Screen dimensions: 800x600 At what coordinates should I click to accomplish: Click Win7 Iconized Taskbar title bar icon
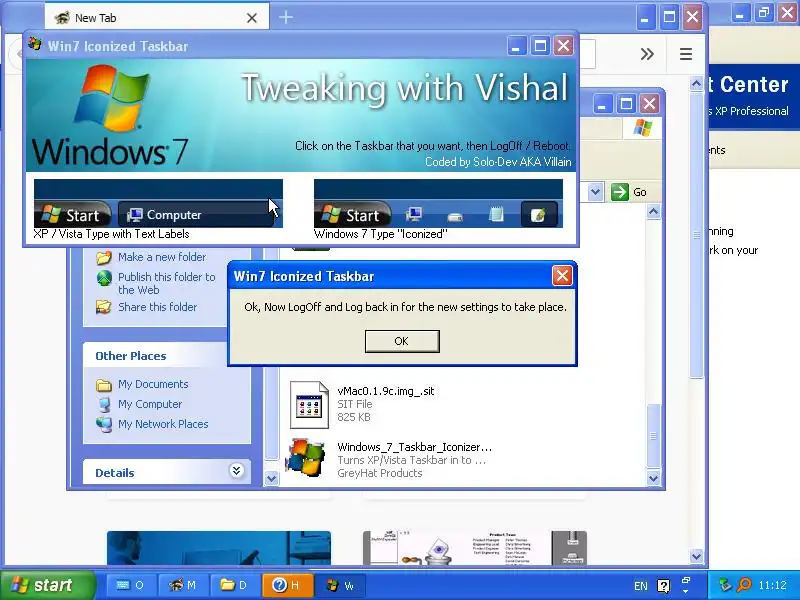[35, 44]
